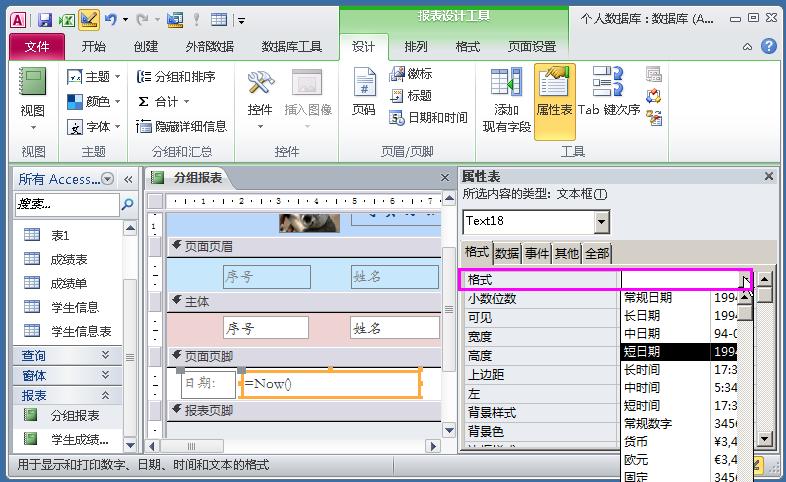This screenshot has width=786, height=482.
Task: Click the Help question mark icon
Action: click(x=768, y=46)
